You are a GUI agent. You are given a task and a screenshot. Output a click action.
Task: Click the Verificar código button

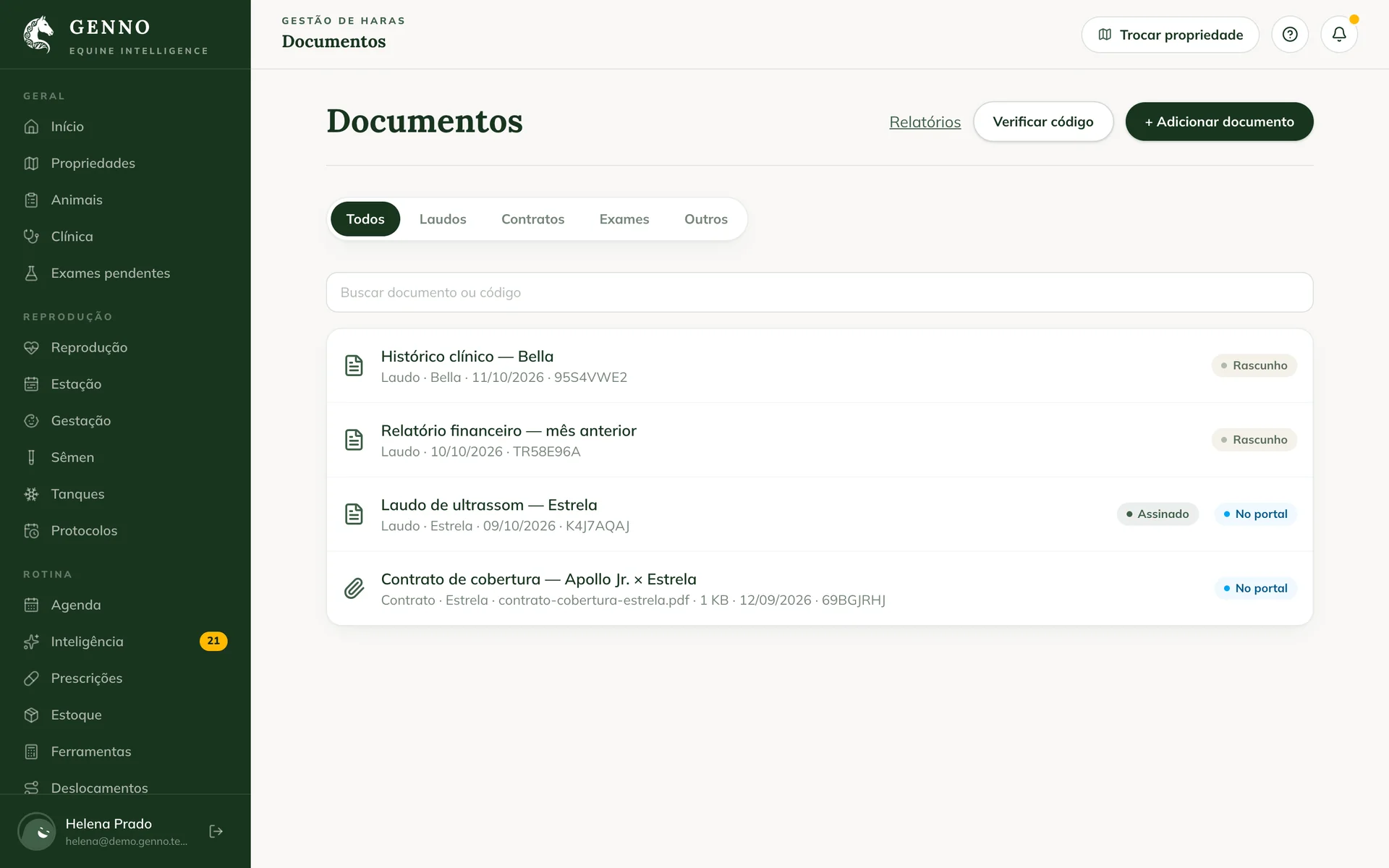1043,122
